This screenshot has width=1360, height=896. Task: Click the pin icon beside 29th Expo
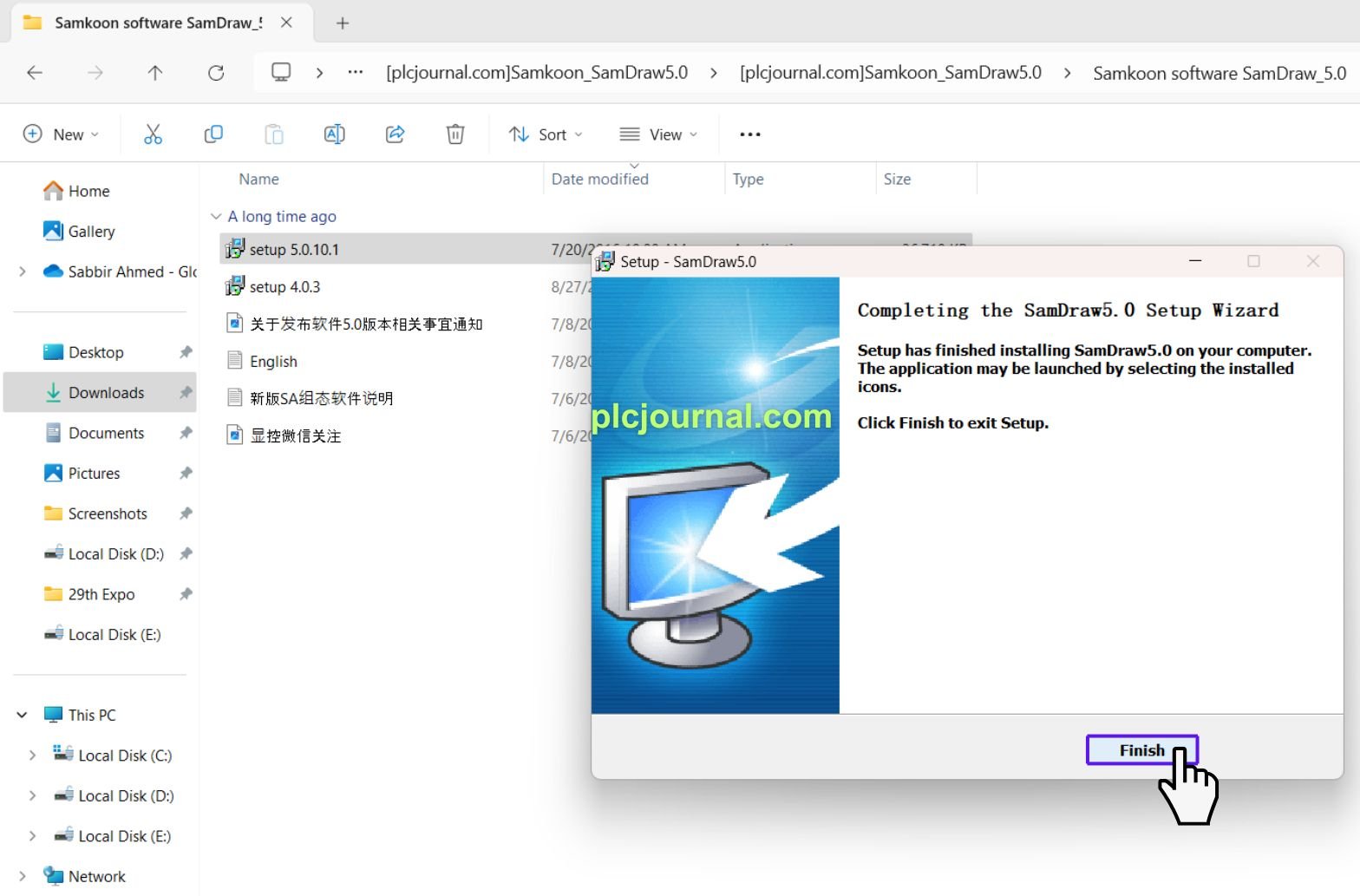(x=186, y=594)
